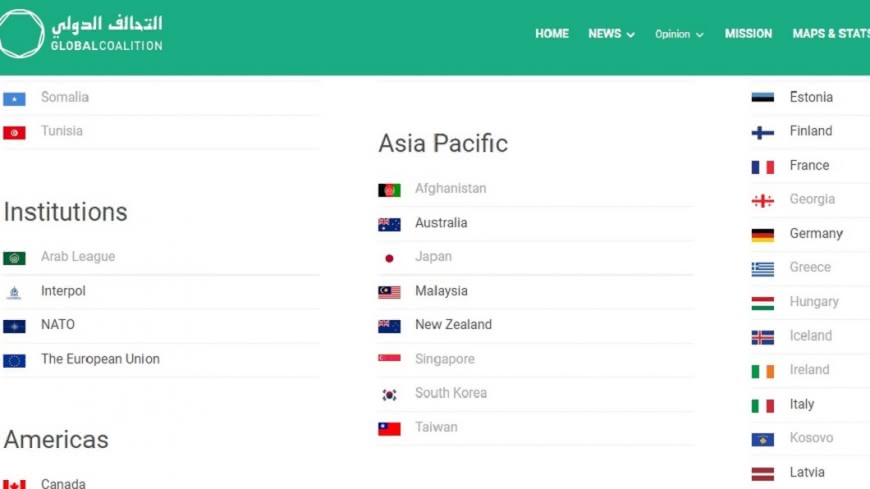Click the Ireland flag icon
Image resolution: width=870 pixels, height=489 pixels.
coord(763,371)
